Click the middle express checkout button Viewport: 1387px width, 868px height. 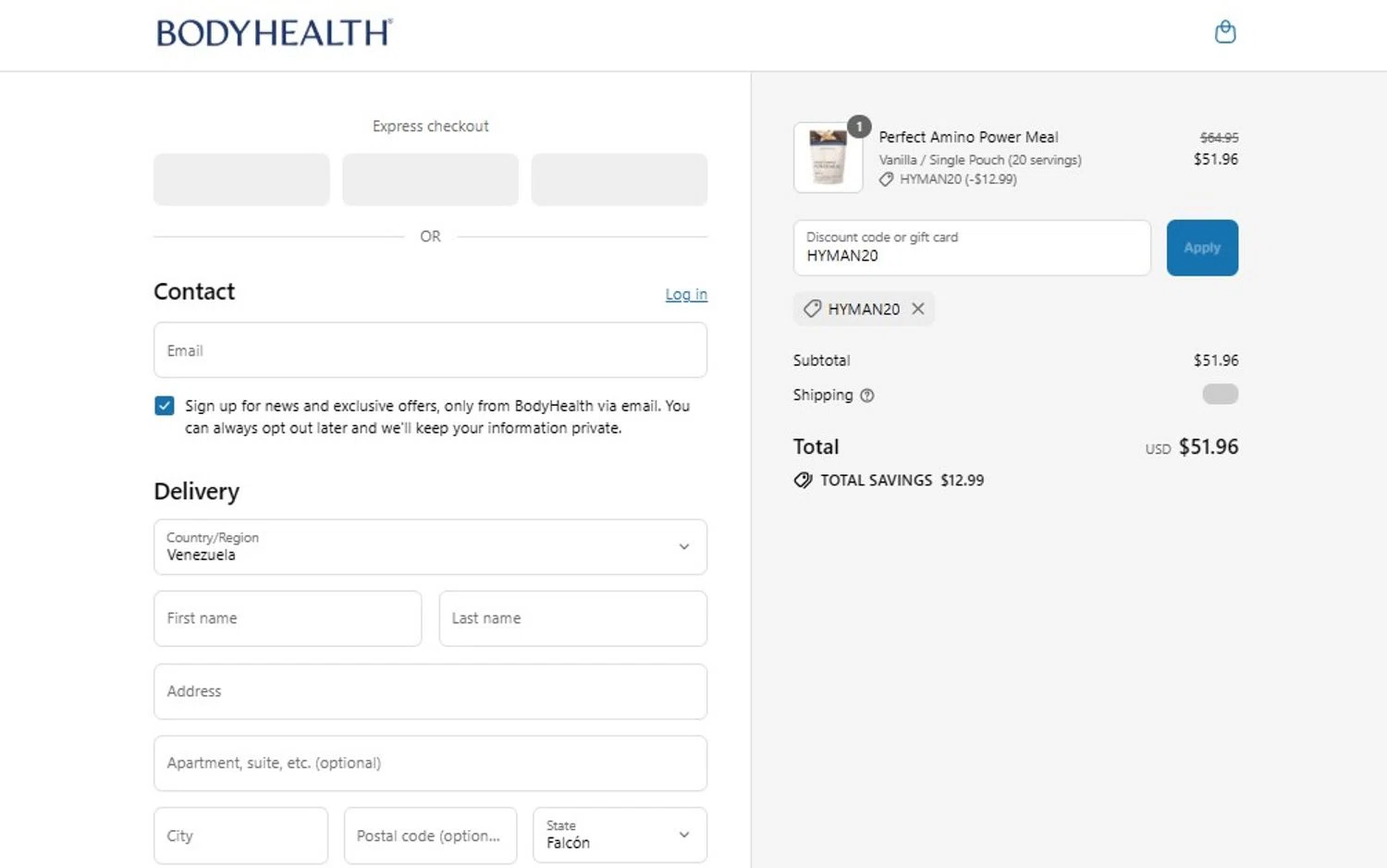coord(430,179)
